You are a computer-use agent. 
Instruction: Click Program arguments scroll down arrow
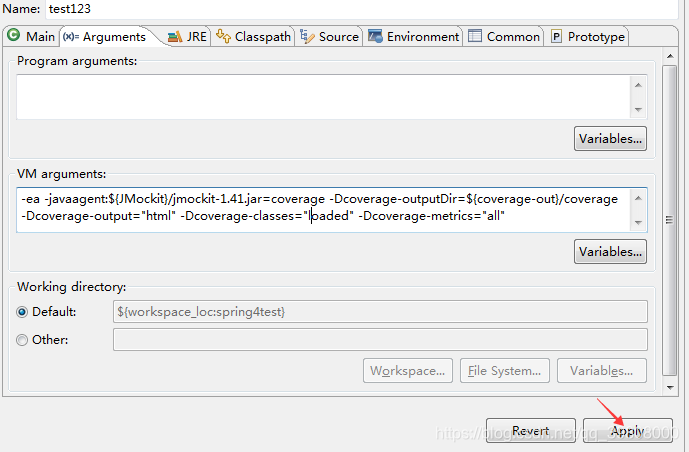638,109
